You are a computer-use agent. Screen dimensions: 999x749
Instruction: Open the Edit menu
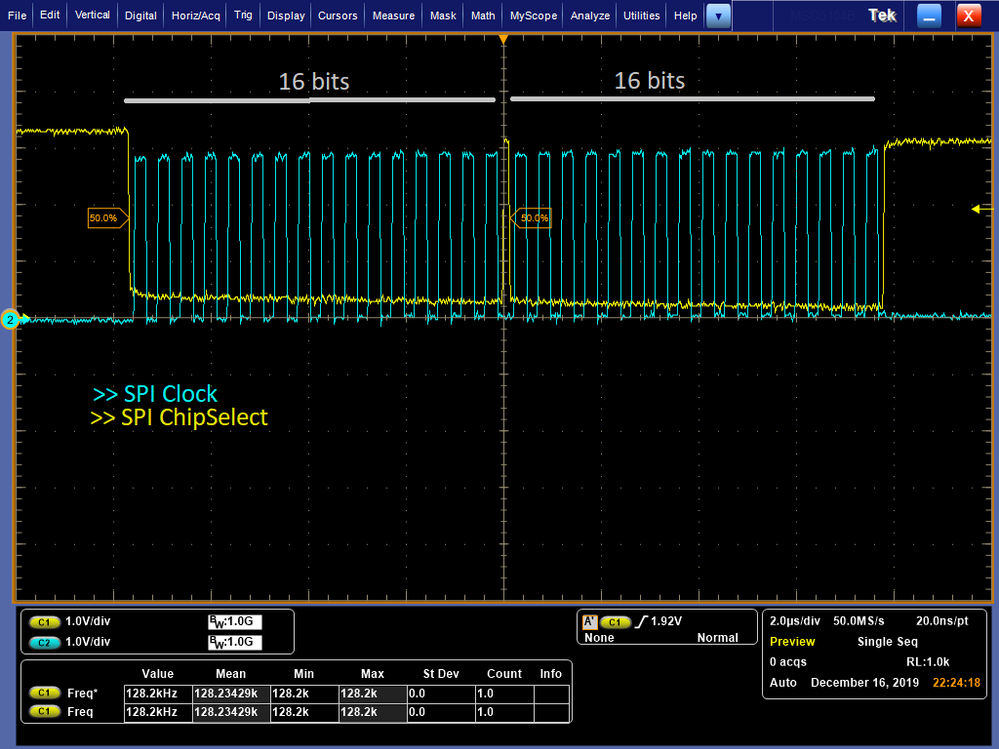click(x=50, y=15)
